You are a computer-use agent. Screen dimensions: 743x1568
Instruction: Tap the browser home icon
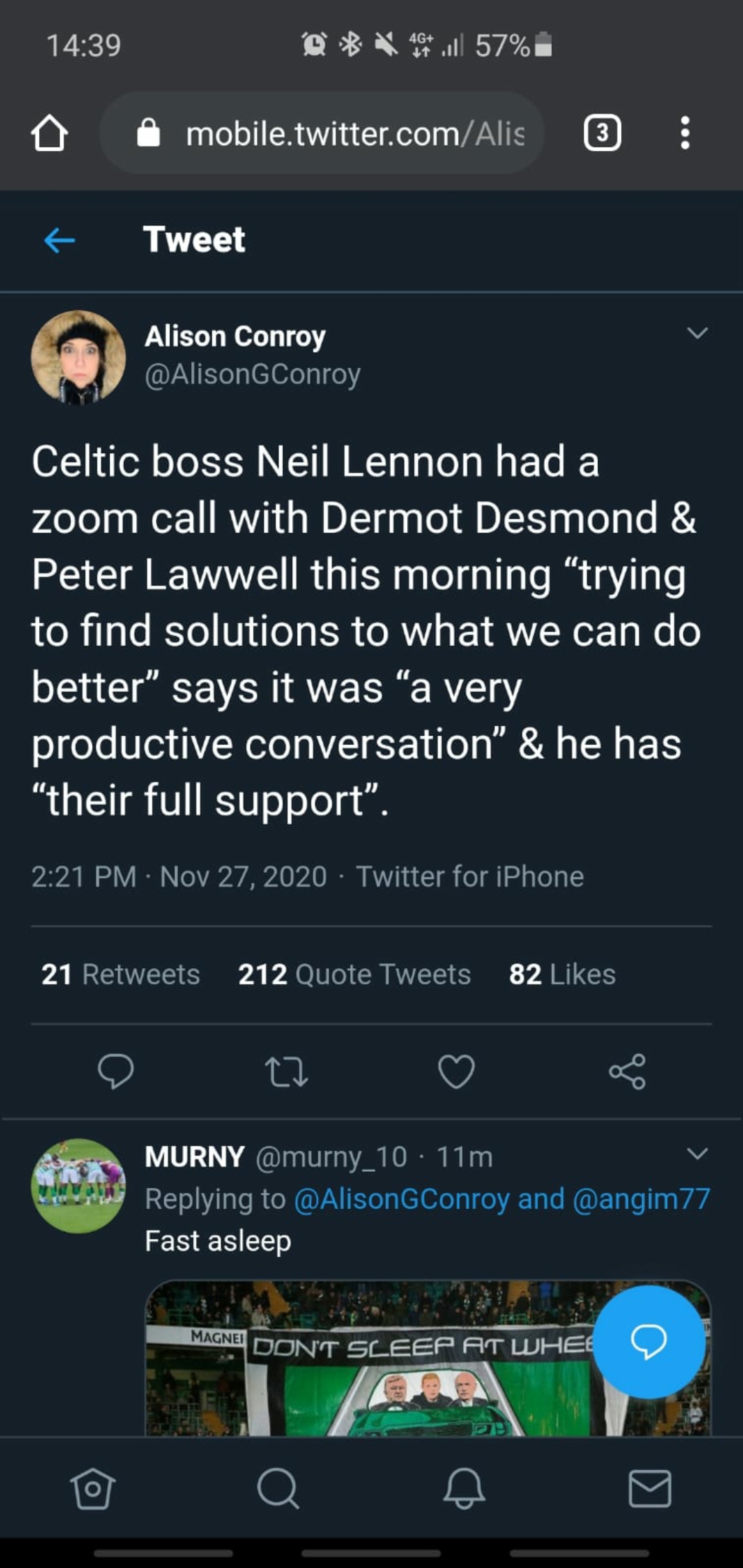tap(50, 133)
